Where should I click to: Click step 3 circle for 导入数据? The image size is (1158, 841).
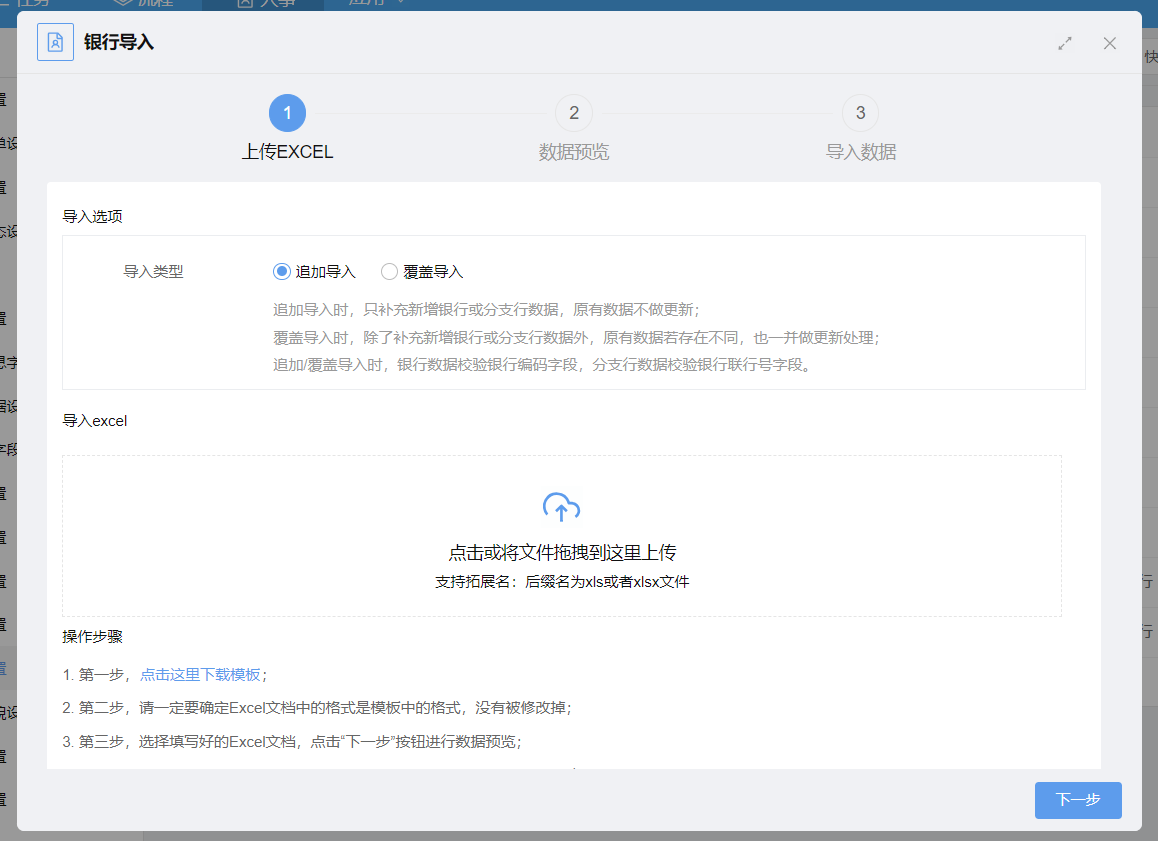click(x=860, y=113)
